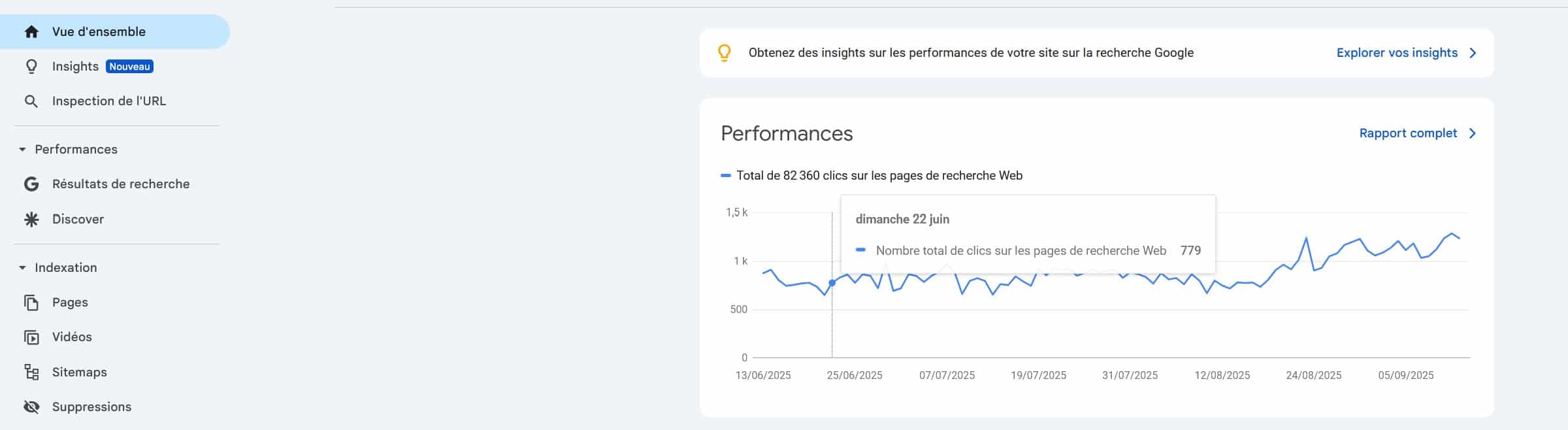Click the yellow lightbulb in the insights banner
Screen dimensions: 1568x430
pos(724,53)
